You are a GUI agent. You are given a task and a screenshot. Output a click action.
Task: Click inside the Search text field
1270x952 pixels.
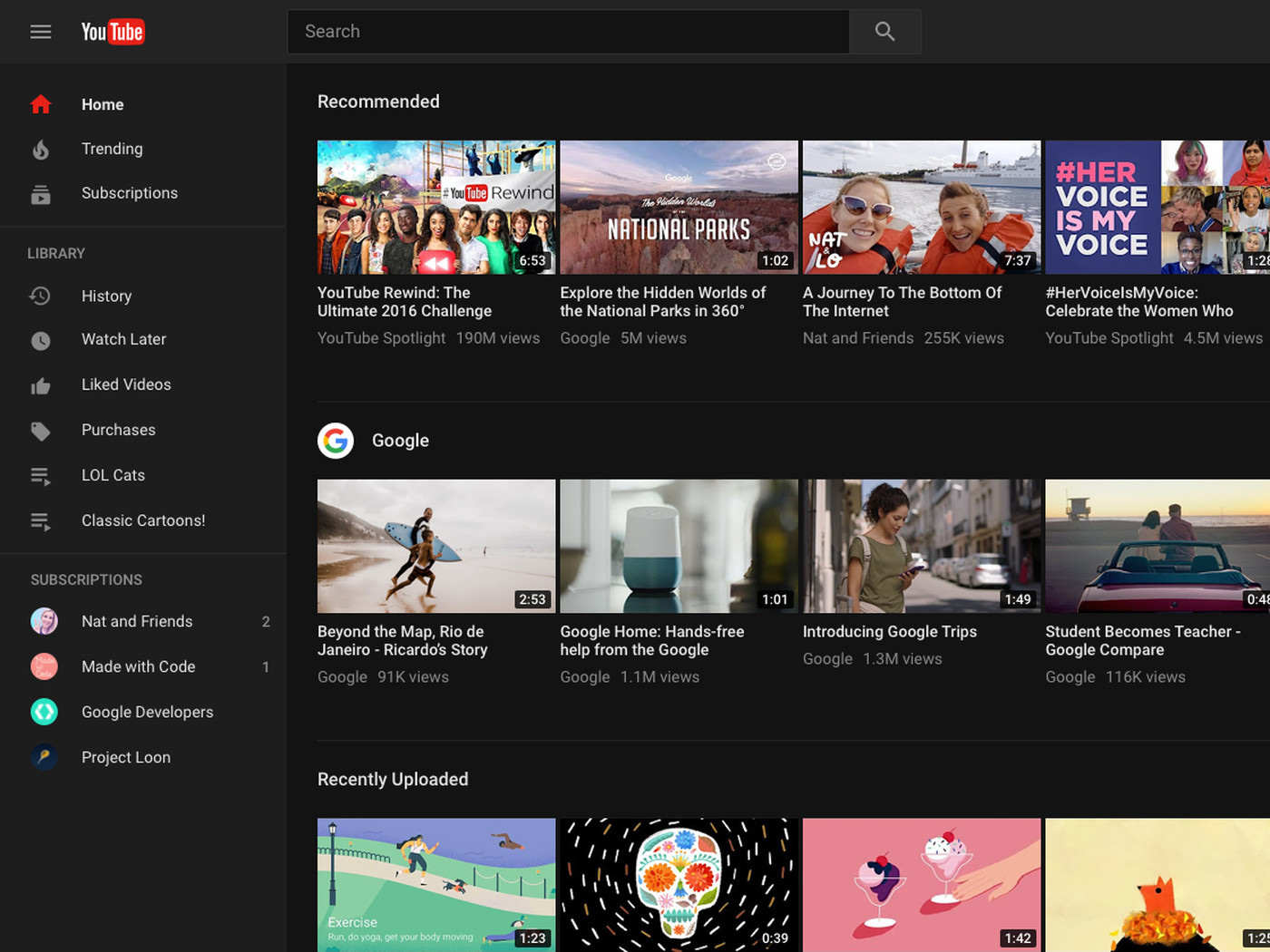(x=568, y=32)
